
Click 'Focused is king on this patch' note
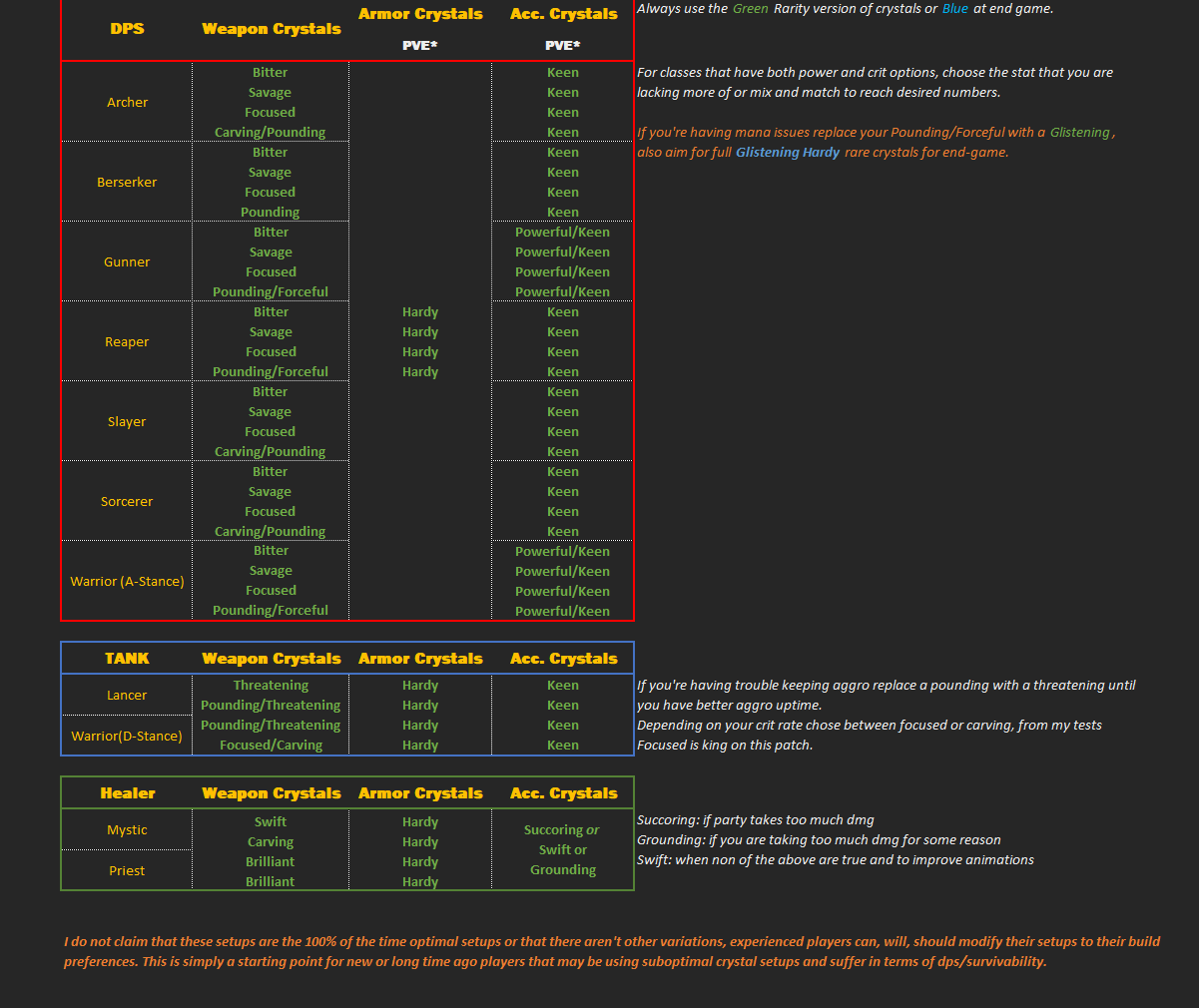[x=725, y=745]
